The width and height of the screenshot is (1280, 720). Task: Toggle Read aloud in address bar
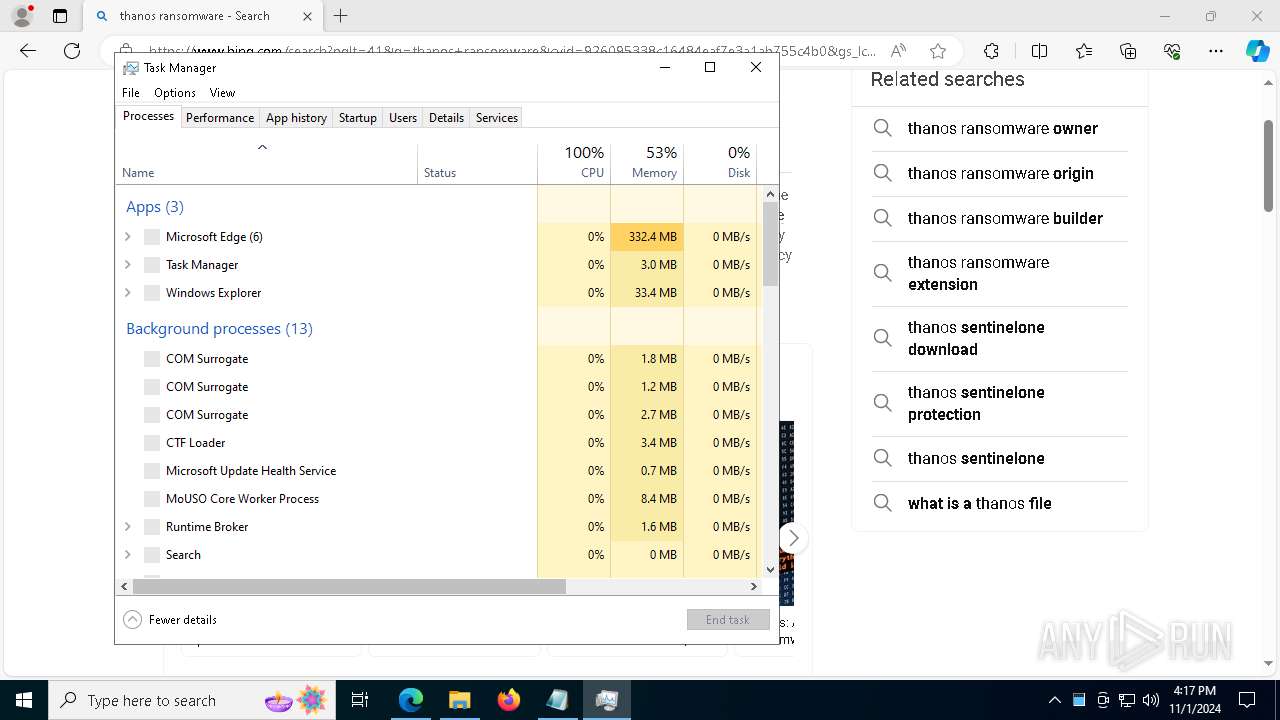tap(898, 51)
